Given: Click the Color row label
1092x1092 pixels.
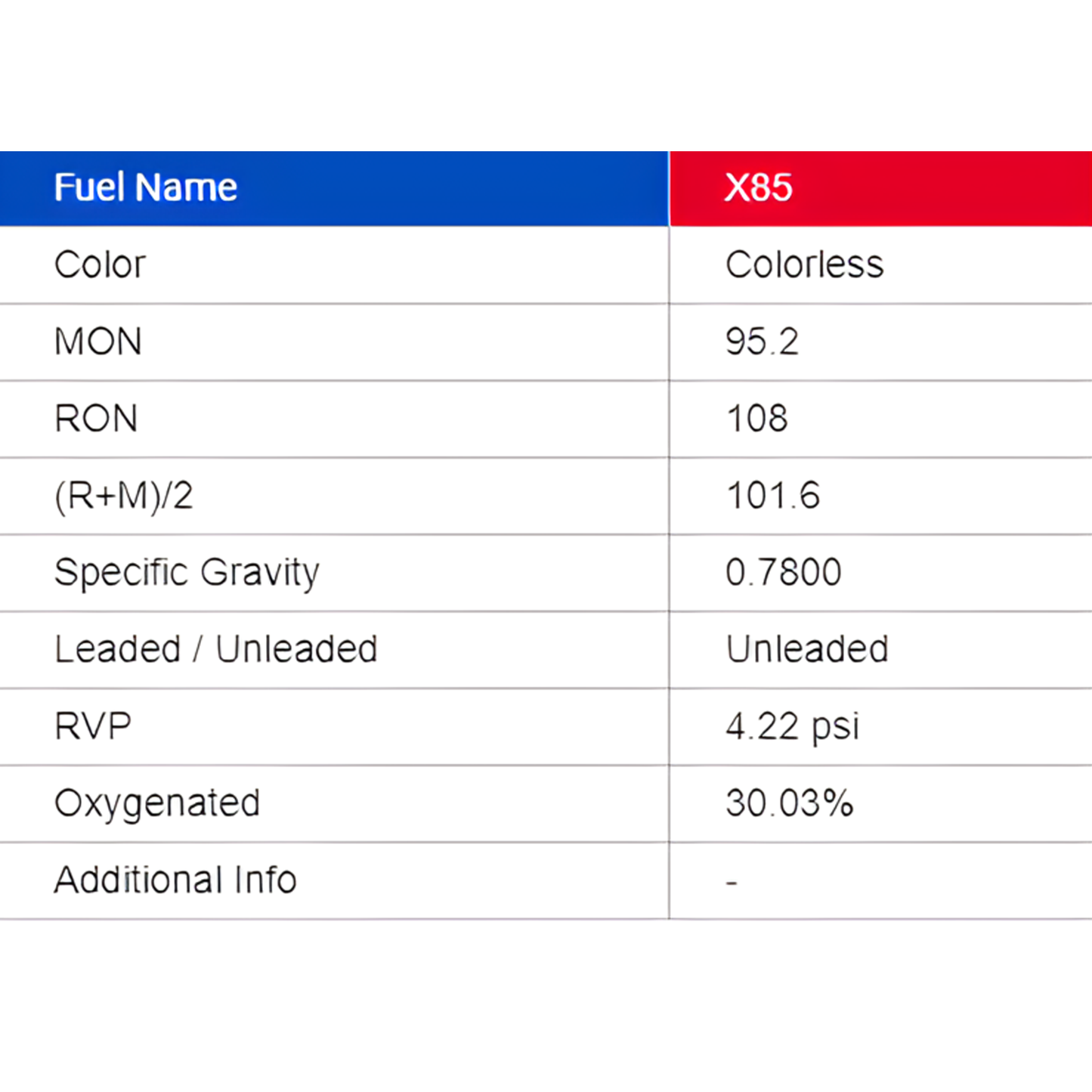Looking at the screenshot, I should point(100,264).
